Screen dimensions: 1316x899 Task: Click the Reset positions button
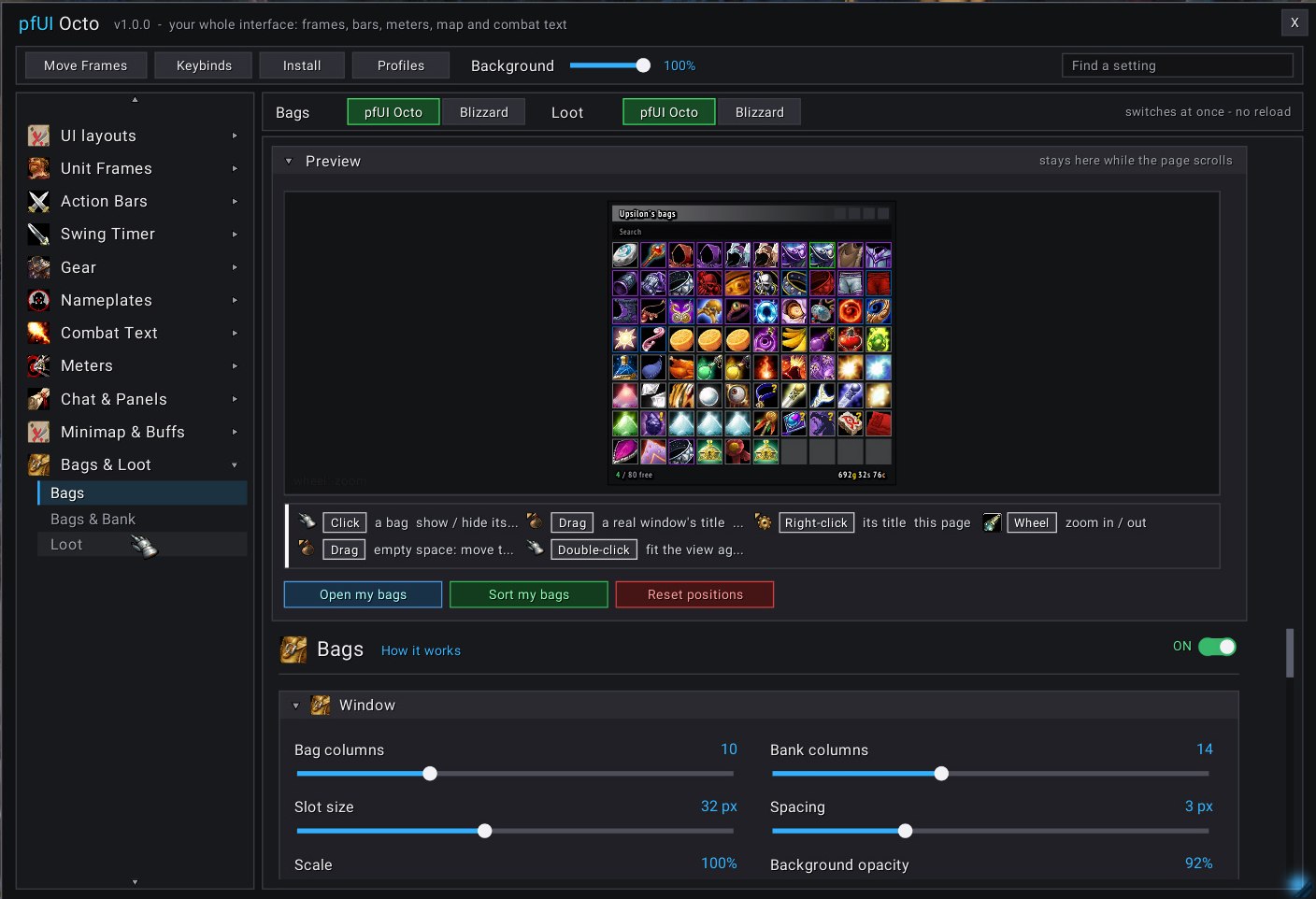click(694, 594)
